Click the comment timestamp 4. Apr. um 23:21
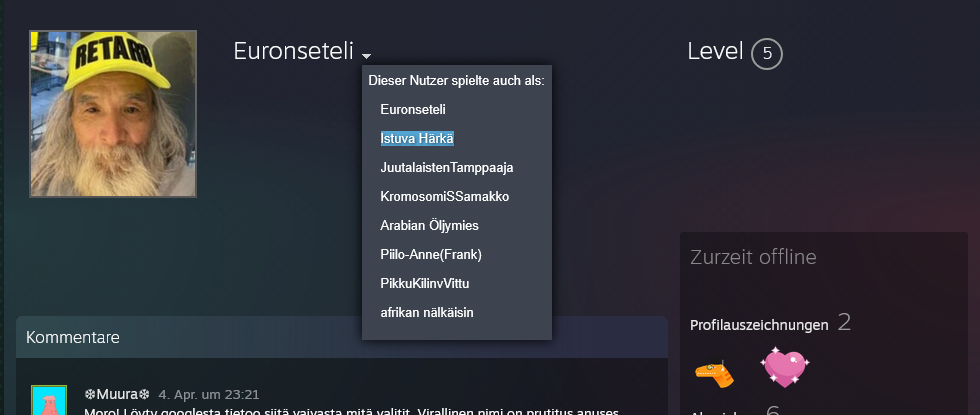980x415 pixels. (207, 394)
